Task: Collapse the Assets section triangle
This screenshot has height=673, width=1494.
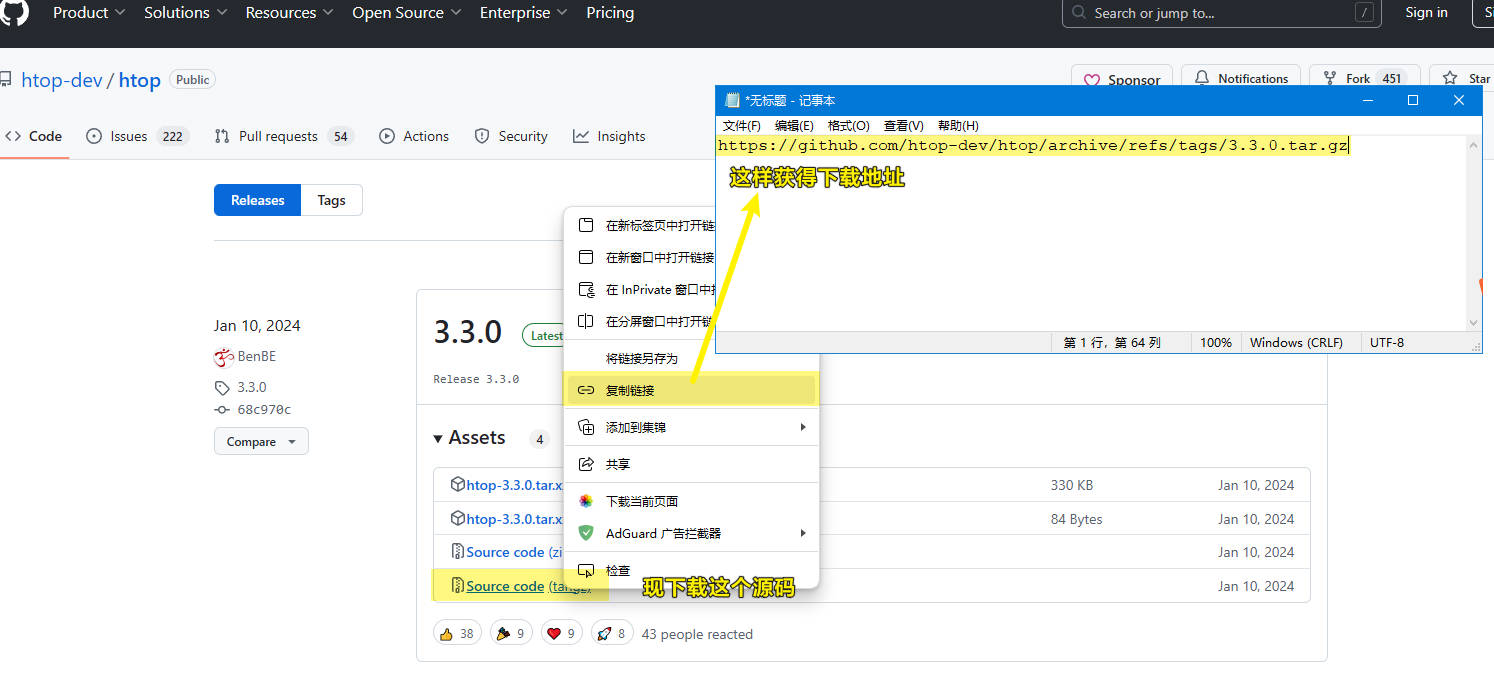Action: coord(438,438)
